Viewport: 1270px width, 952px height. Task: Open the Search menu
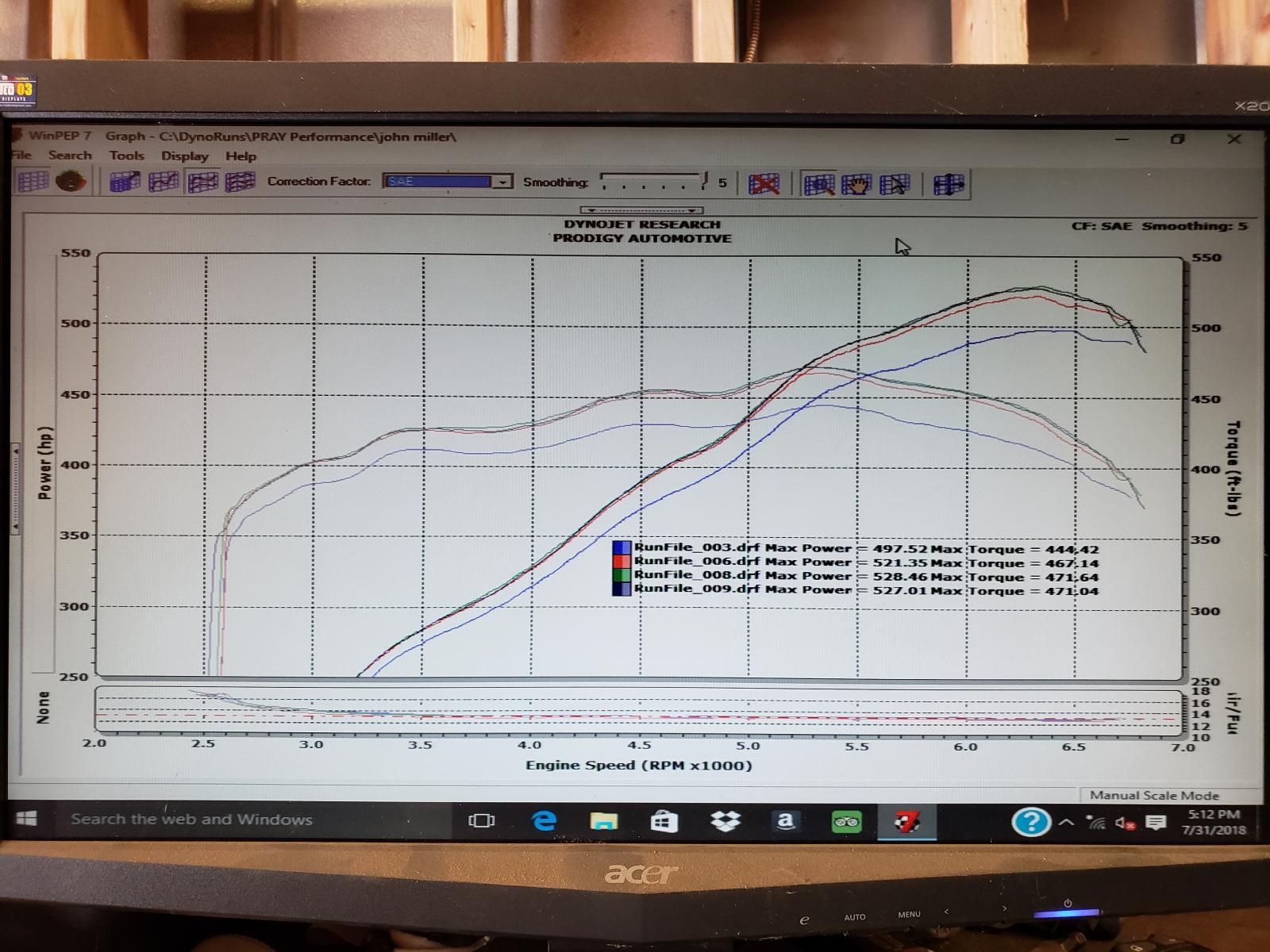click(x=70, y=155)
